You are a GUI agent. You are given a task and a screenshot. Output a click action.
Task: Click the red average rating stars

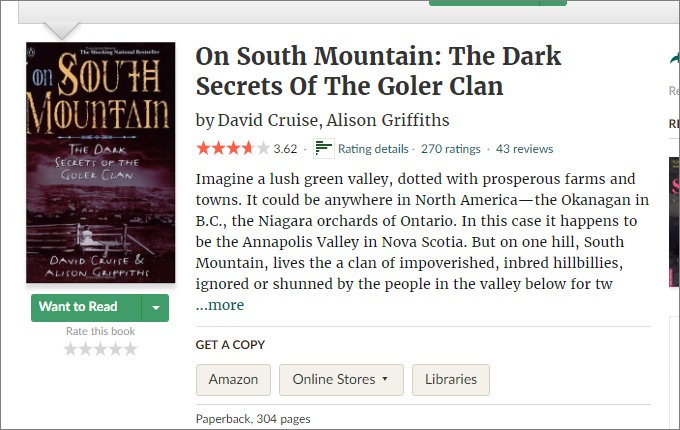(233, 148)
